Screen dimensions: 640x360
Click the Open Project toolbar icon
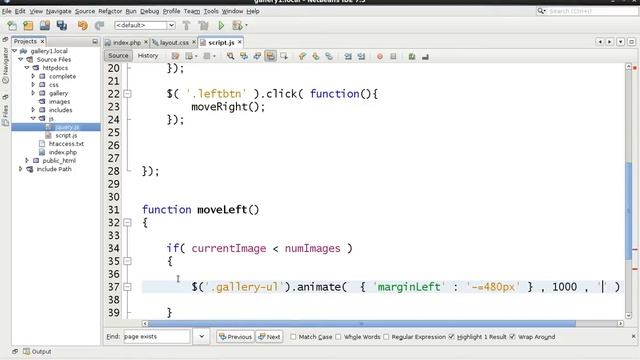(x=45, y=25)
